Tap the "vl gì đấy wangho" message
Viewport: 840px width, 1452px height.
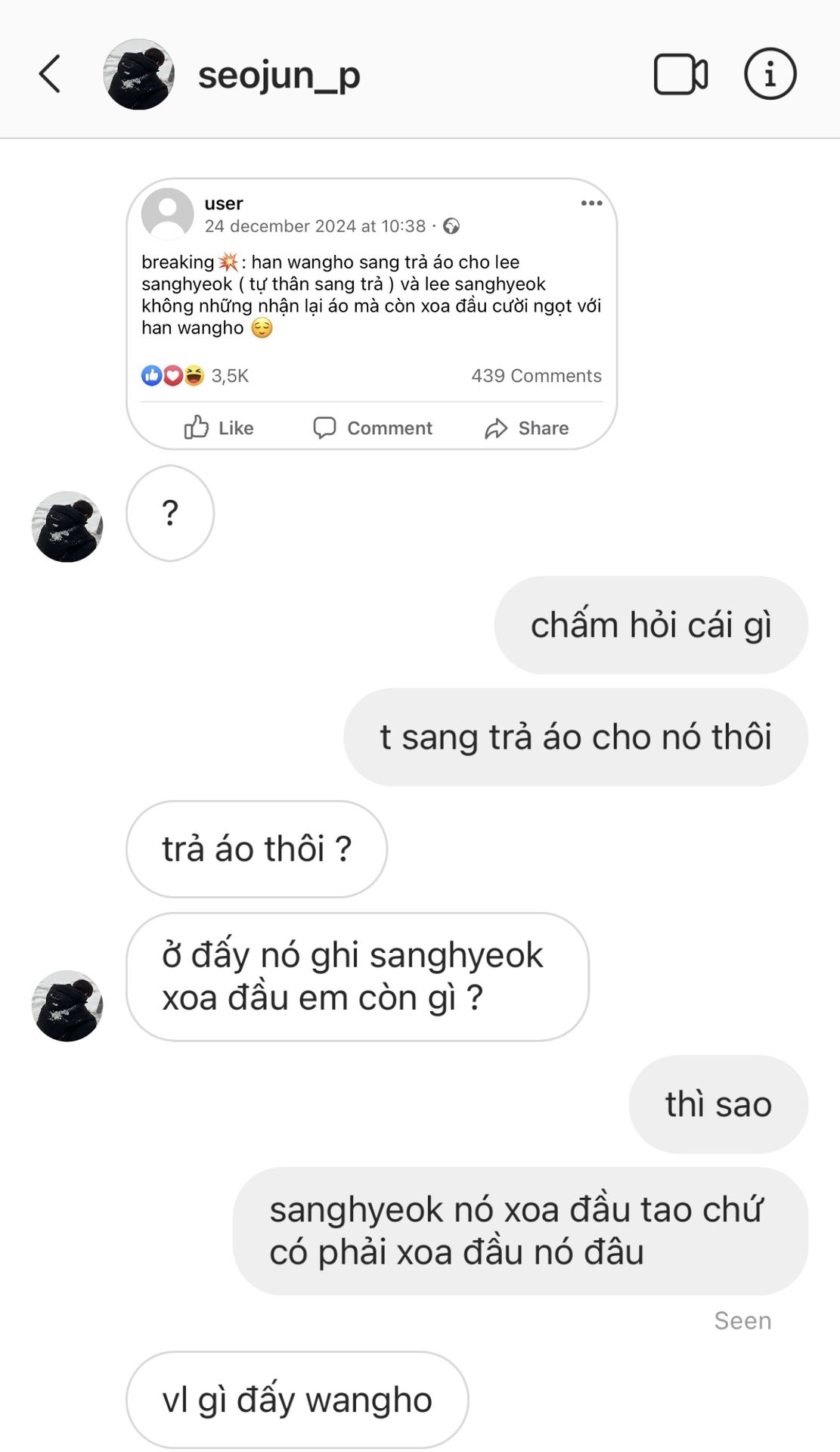coord(297,1400)
